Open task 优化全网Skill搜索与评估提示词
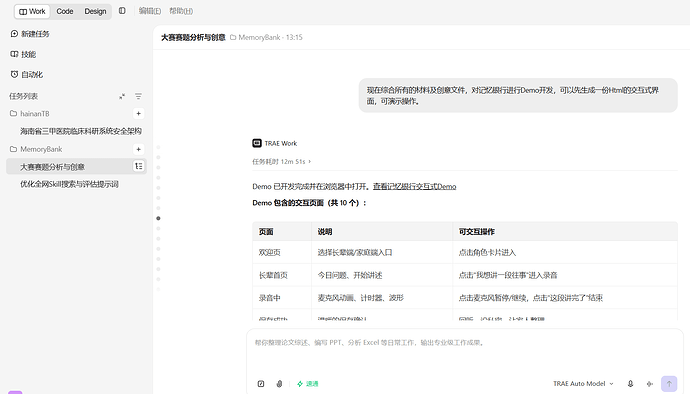This screenshot has height=394, width=690. 69,184
